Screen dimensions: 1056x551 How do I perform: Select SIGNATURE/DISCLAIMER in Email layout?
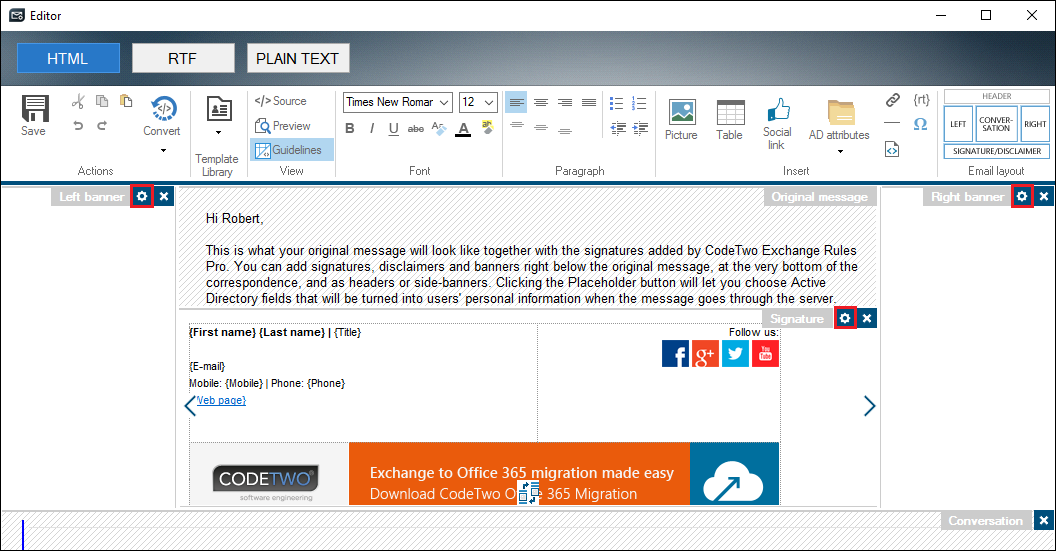pyautogui.click(x=996, y=151)
